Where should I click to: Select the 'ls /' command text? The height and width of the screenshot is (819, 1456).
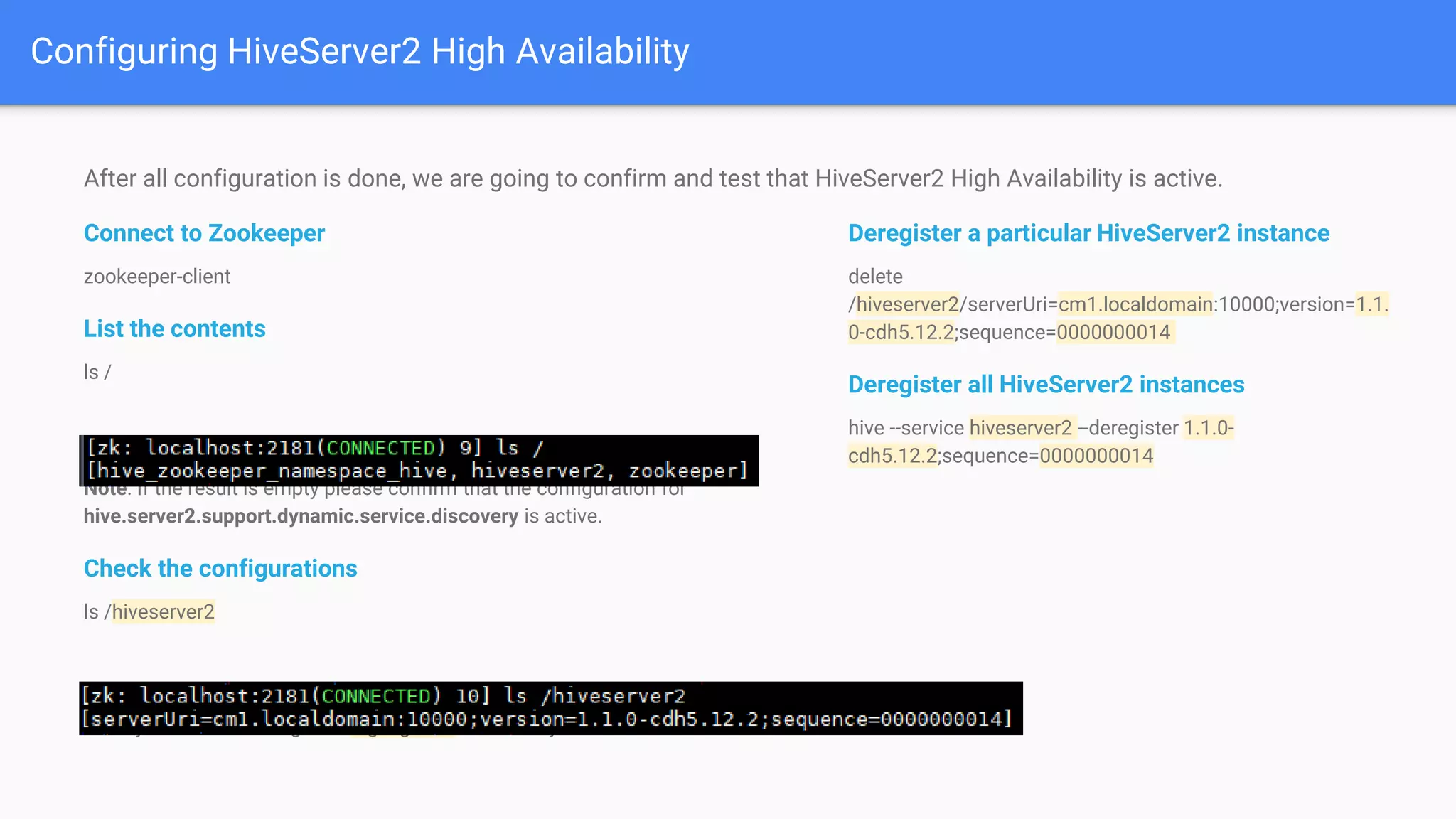point(97,372)
